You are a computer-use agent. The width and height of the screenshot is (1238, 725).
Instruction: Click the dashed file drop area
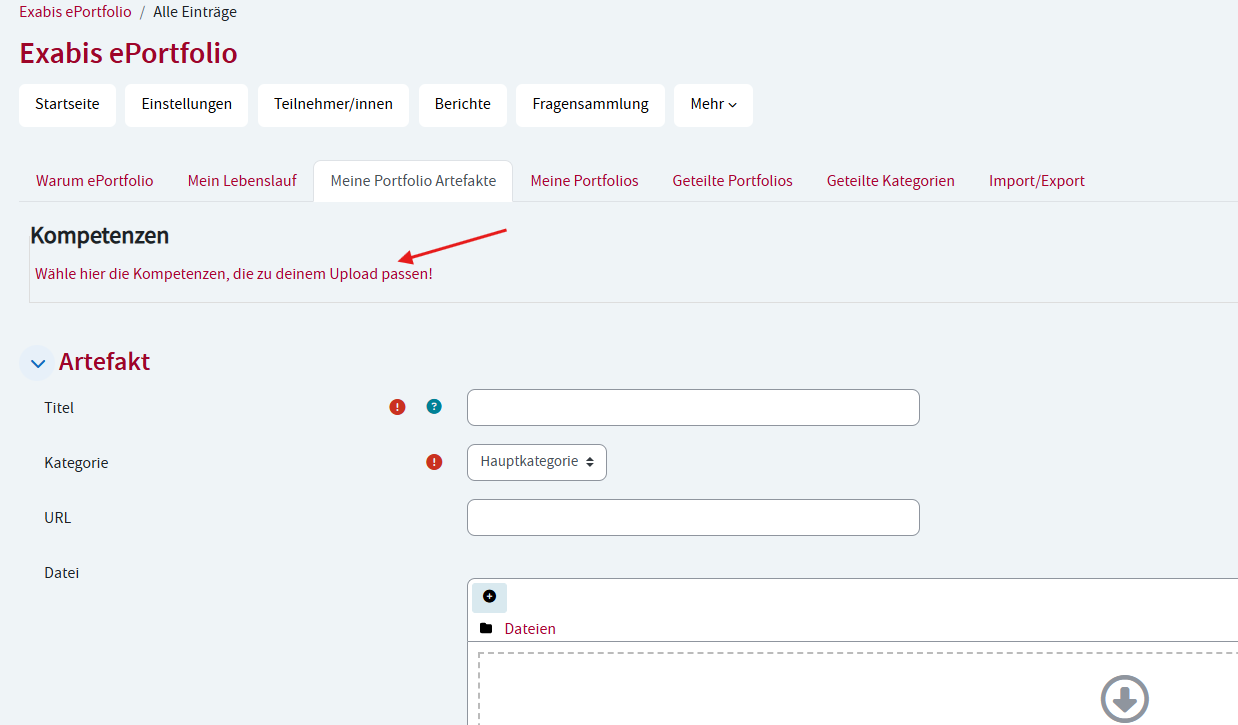pos(857,689)
